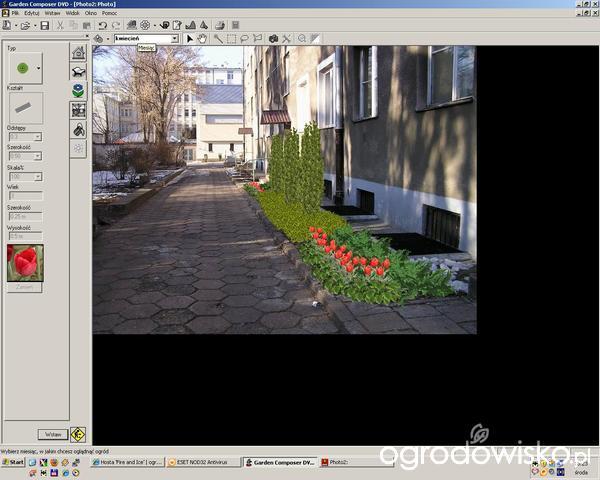Viewport: 600px width, 480px height.
Task: Click the Print icon in toolbar
Action: pos(219,25)
